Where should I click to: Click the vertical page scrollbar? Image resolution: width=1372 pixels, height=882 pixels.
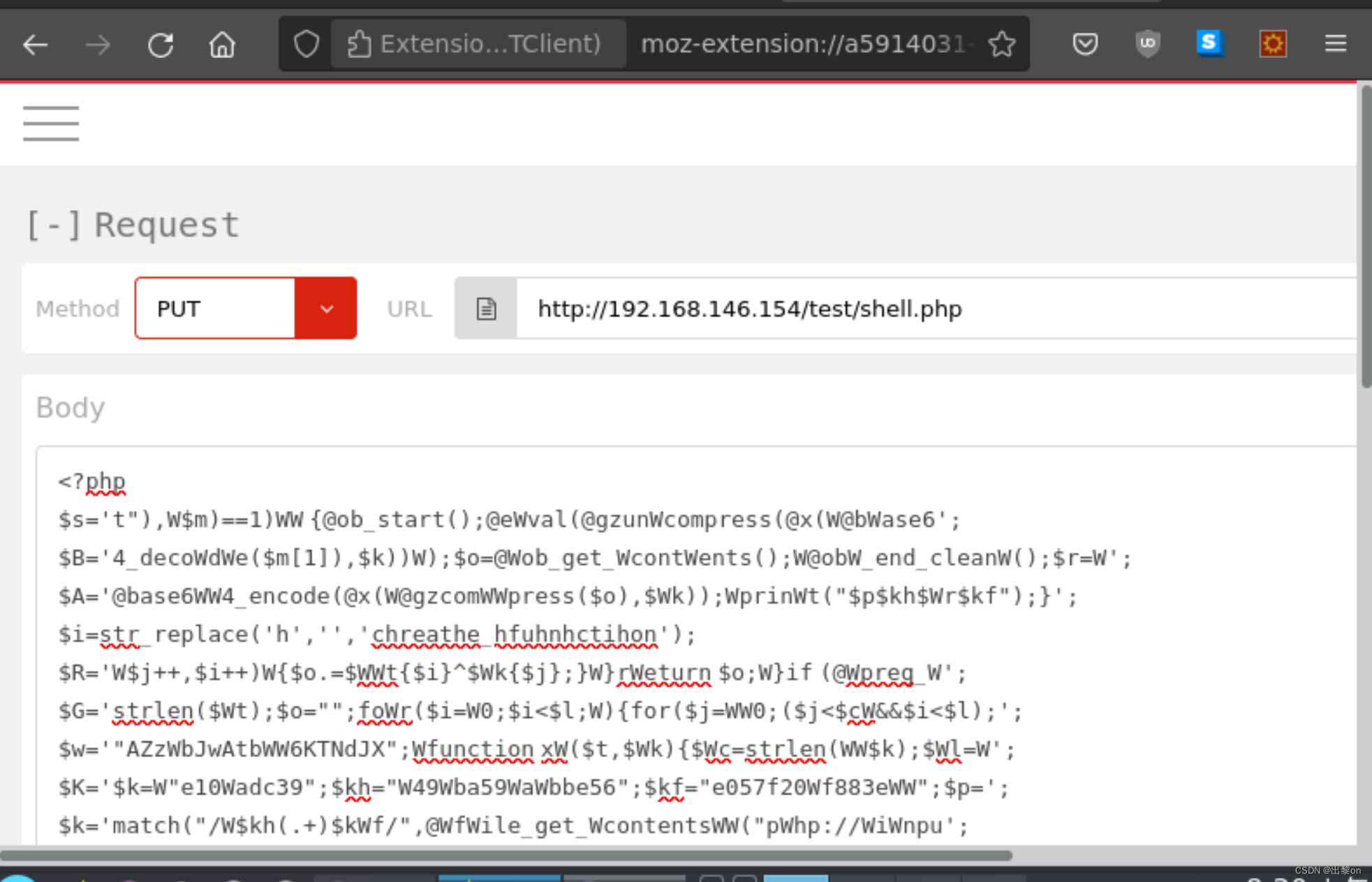click(x=1365, y=237)
